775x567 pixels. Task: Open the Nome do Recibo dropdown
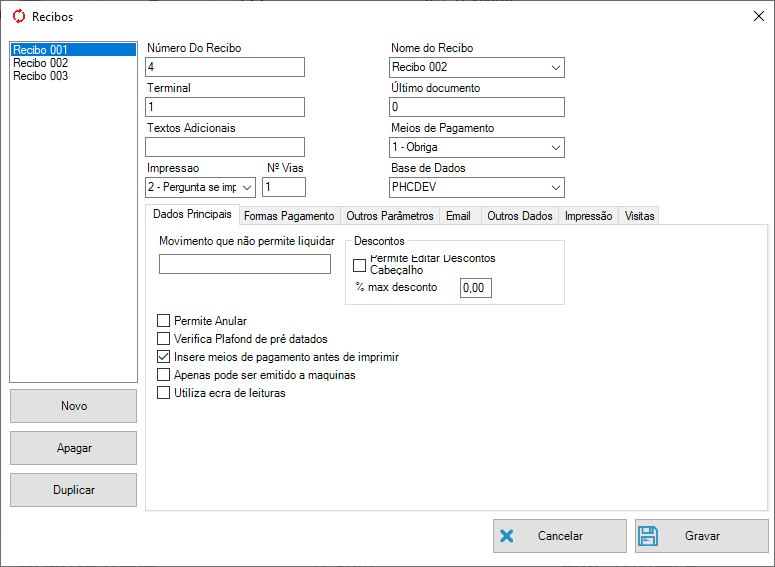click(x=555, y=68)
